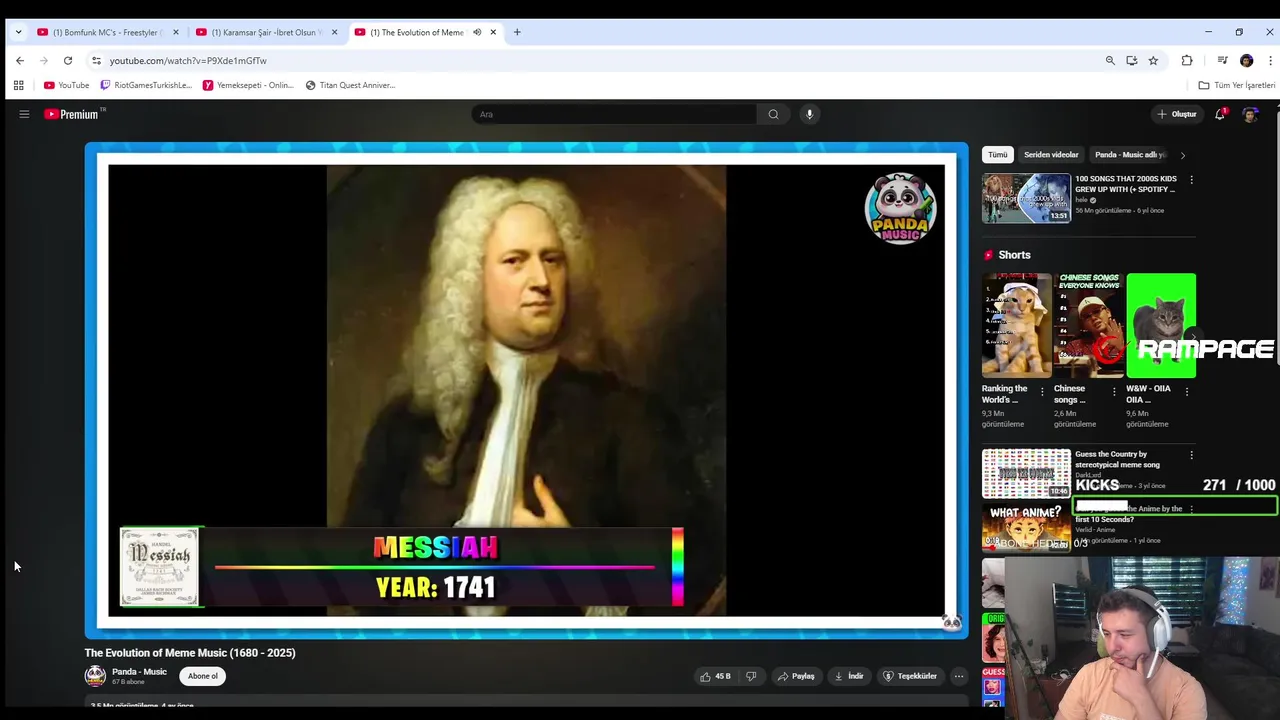Open the YouTube bookmark
Image resolution: width=1280 pixels, height=720 pixels.
(x=67, y=85)
